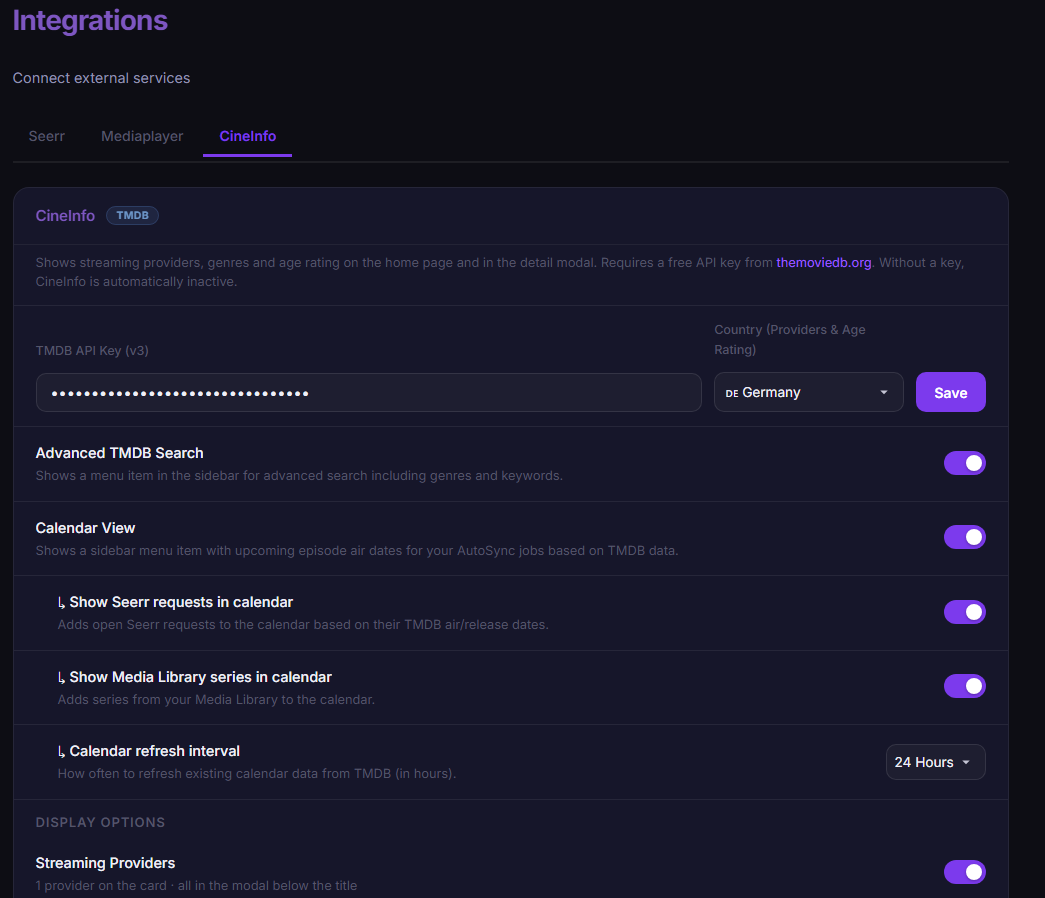The height and width of the screenshot is (898, 1045).
Task: Click the TMDB API Key input field
Action: 369,393
